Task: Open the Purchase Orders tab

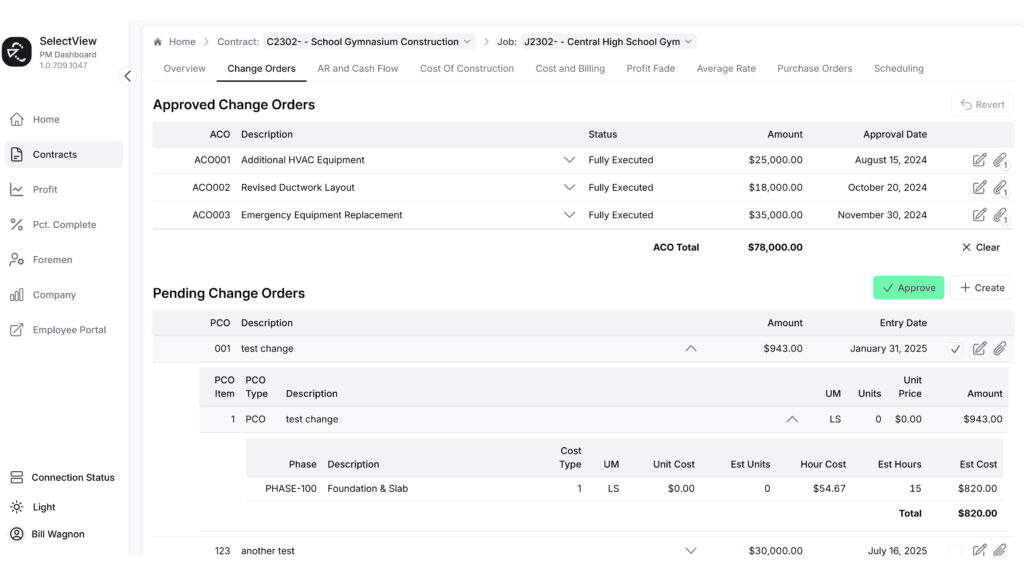Action: coord(812,69)
